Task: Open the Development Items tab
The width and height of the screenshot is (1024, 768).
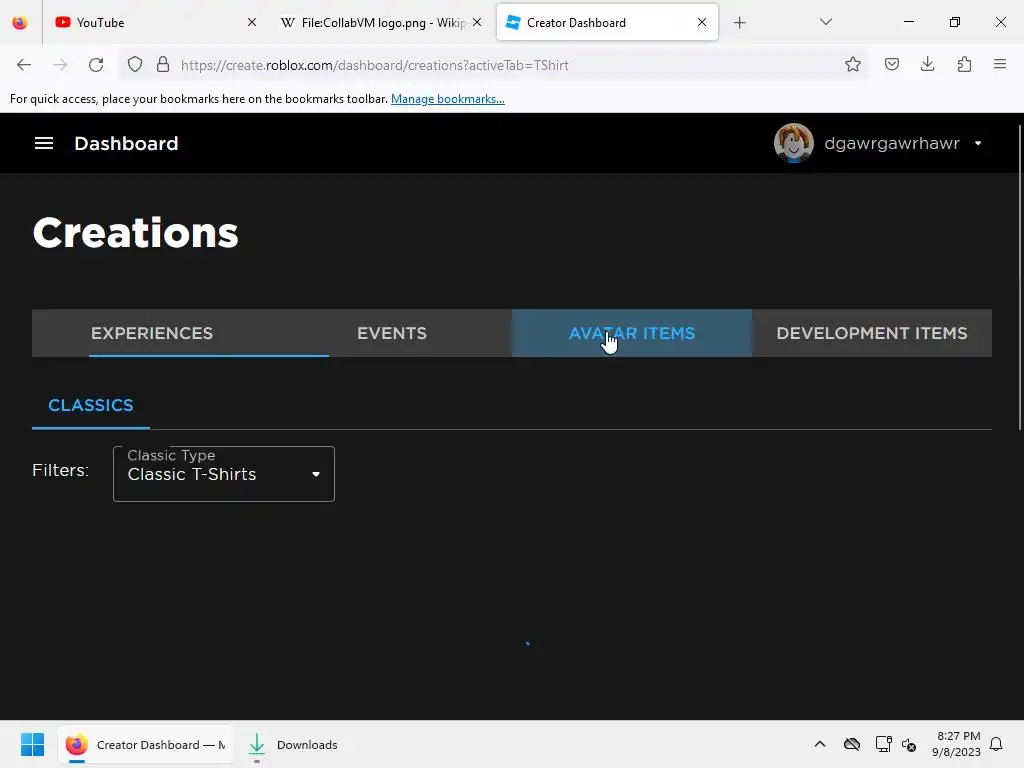Action: 872,333
